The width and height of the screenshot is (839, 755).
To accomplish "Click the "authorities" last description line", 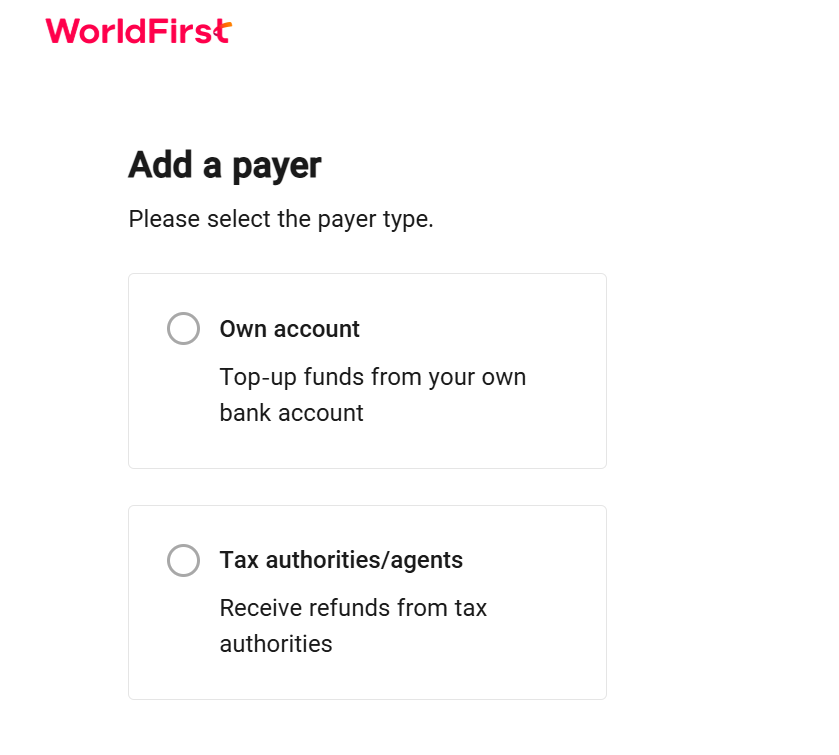I will click(x=276, y=644).
